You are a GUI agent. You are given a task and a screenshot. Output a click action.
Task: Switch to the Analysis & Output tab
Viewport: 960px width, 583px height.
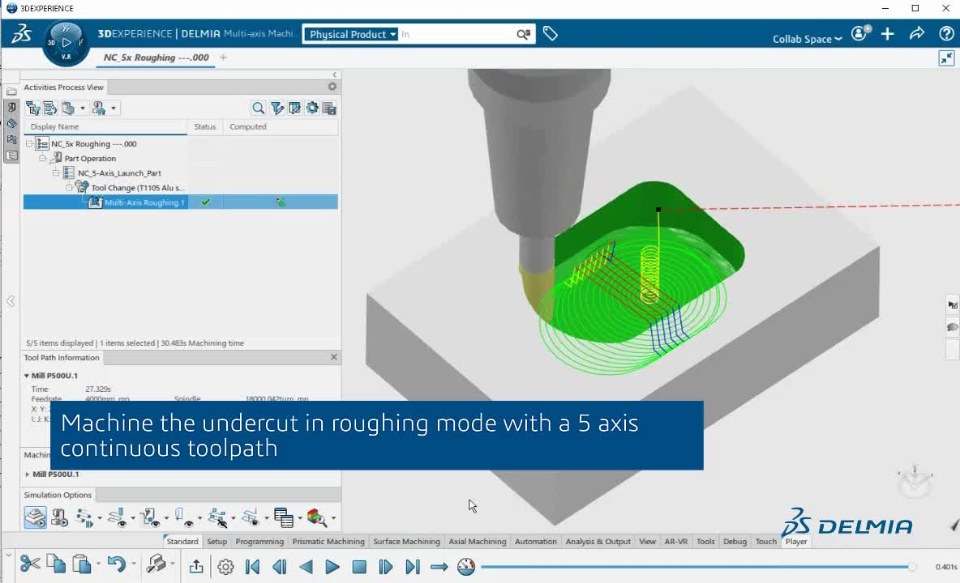[x=598, y=541]
